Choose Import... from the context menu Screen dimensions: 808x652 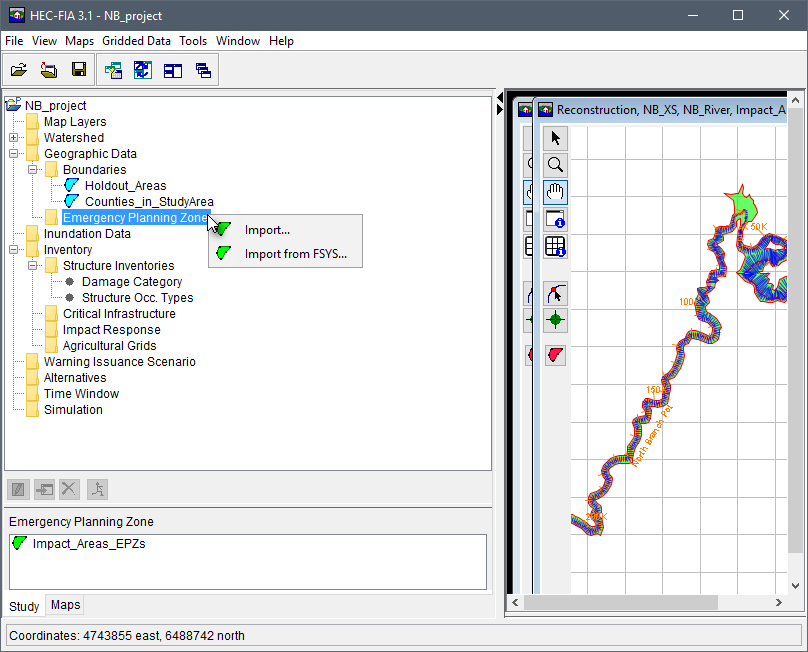267,230
